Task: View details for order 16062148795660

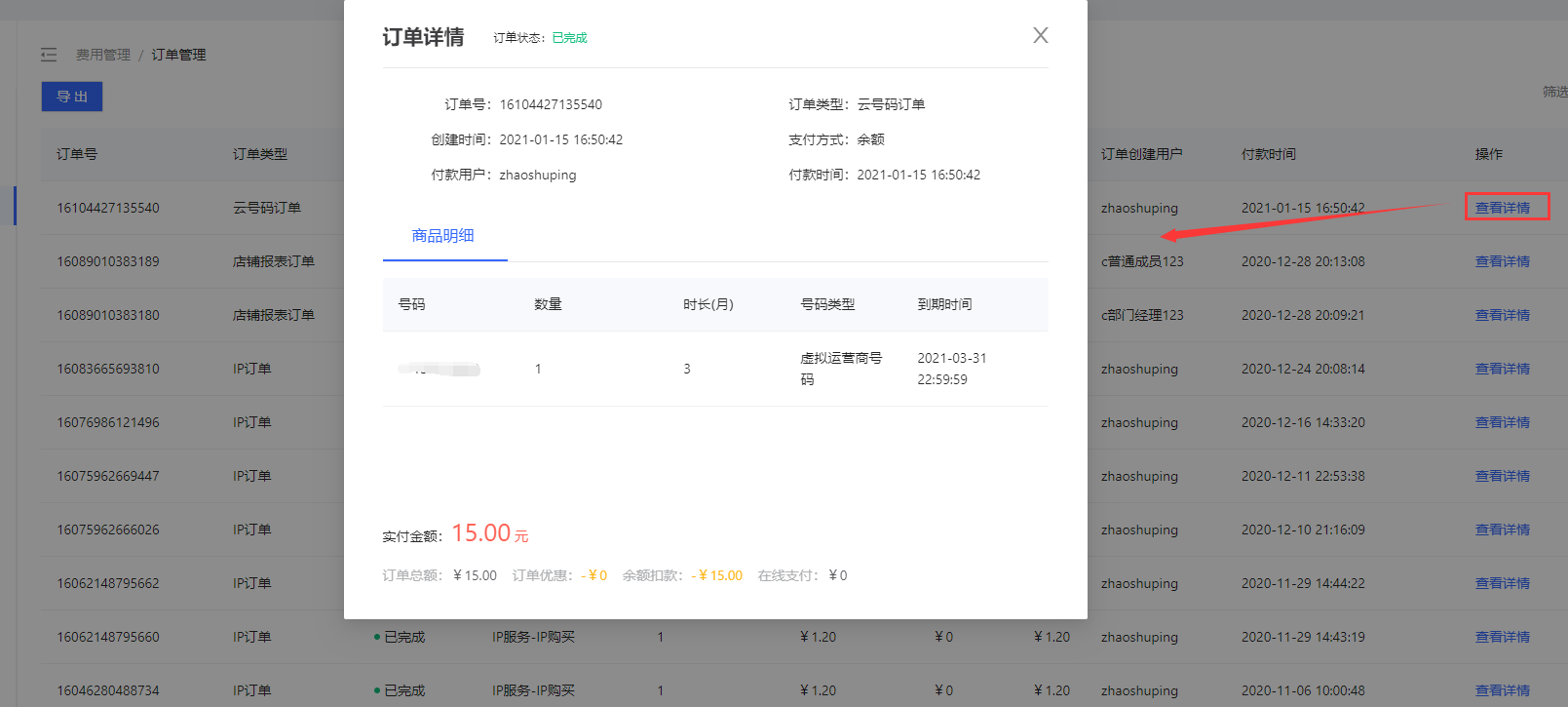Action: [x=1503, y=637]
